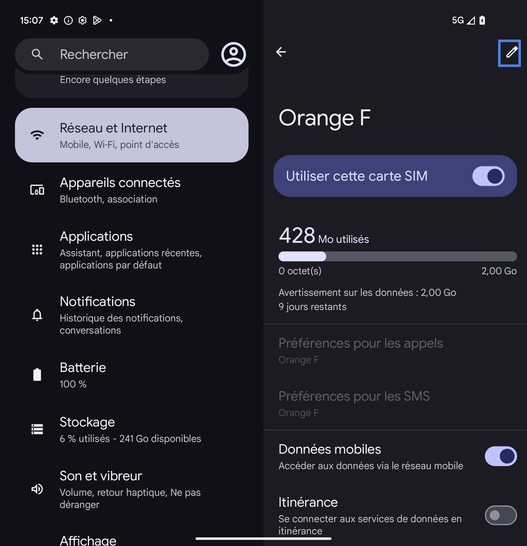527x546 pixels.
Task: Tap the speaker icon for Son et vibreur
Action: pos(37,489)
